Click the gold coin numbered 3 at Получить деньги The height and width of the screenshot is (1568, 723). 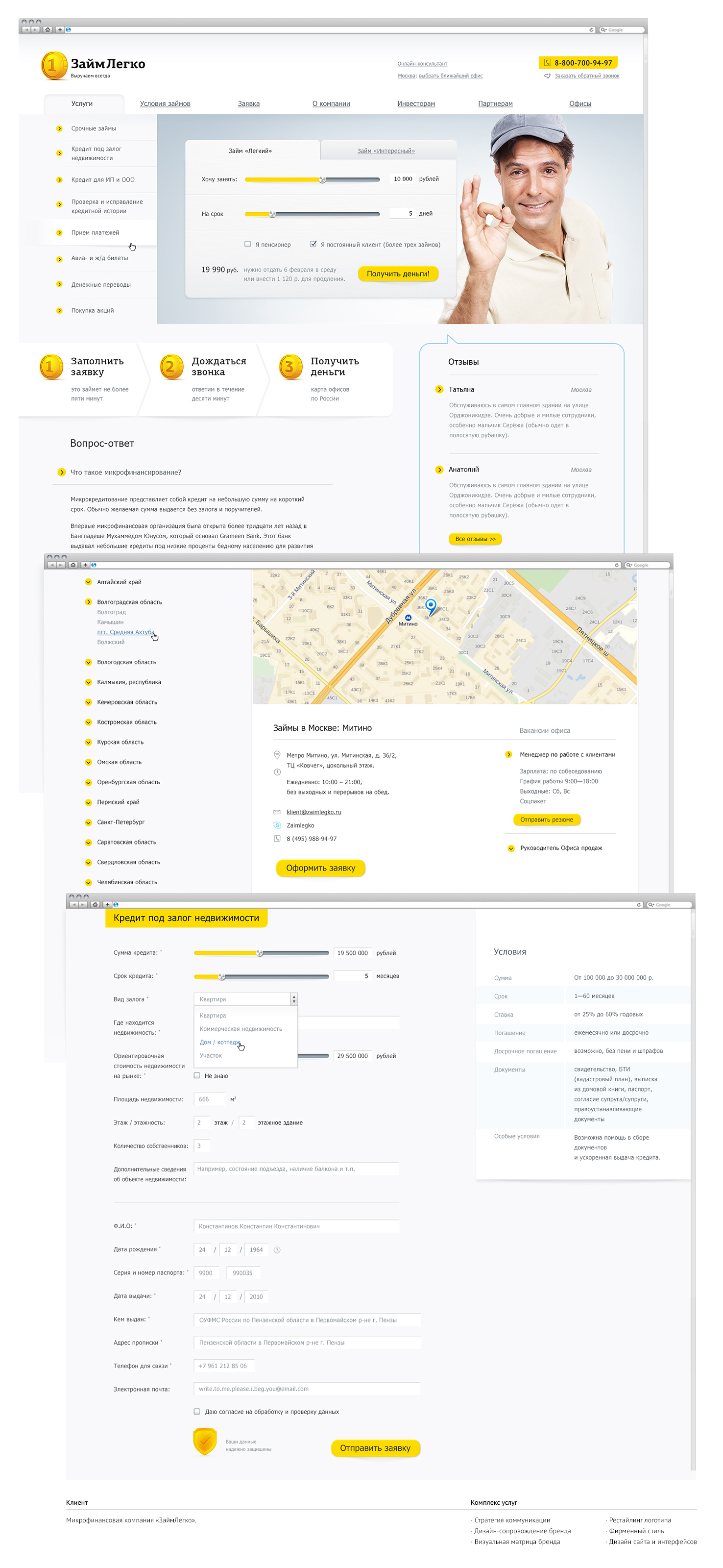[x=290, y=367]
